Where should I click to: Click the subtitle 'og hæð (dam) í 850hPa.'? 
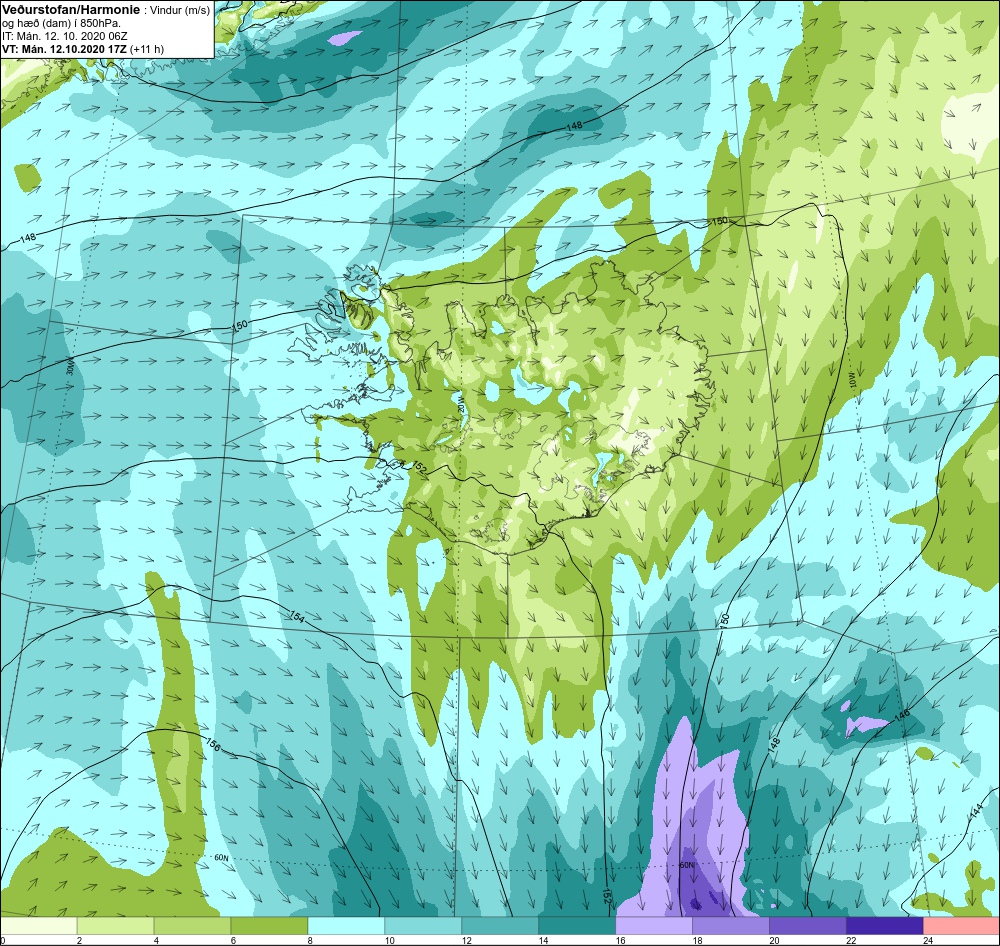[x=61, y=24]
